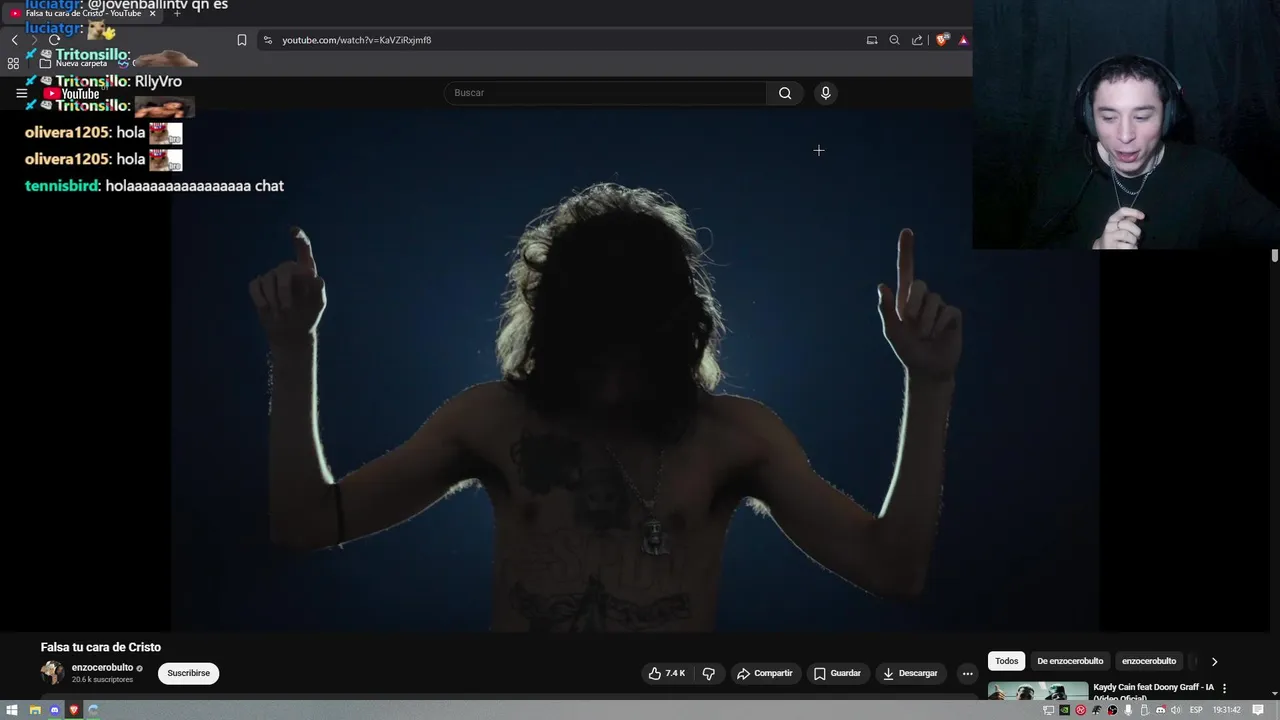Subscribe with the 'Suscribirse' button
Image resolution: width=1280 pixels, height=720 pixels.
point(188,673)
